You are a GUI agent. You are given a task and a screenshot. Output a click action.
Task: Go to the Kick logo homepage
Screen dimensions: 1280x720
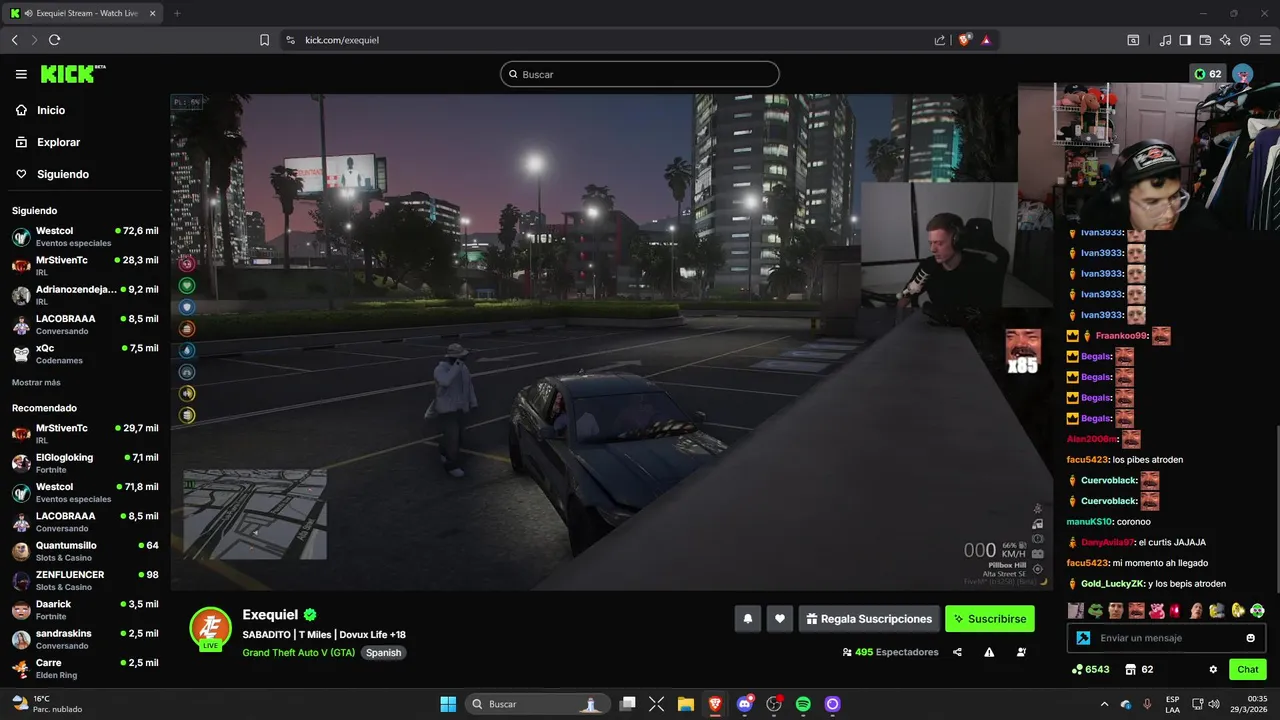[73, 74]
